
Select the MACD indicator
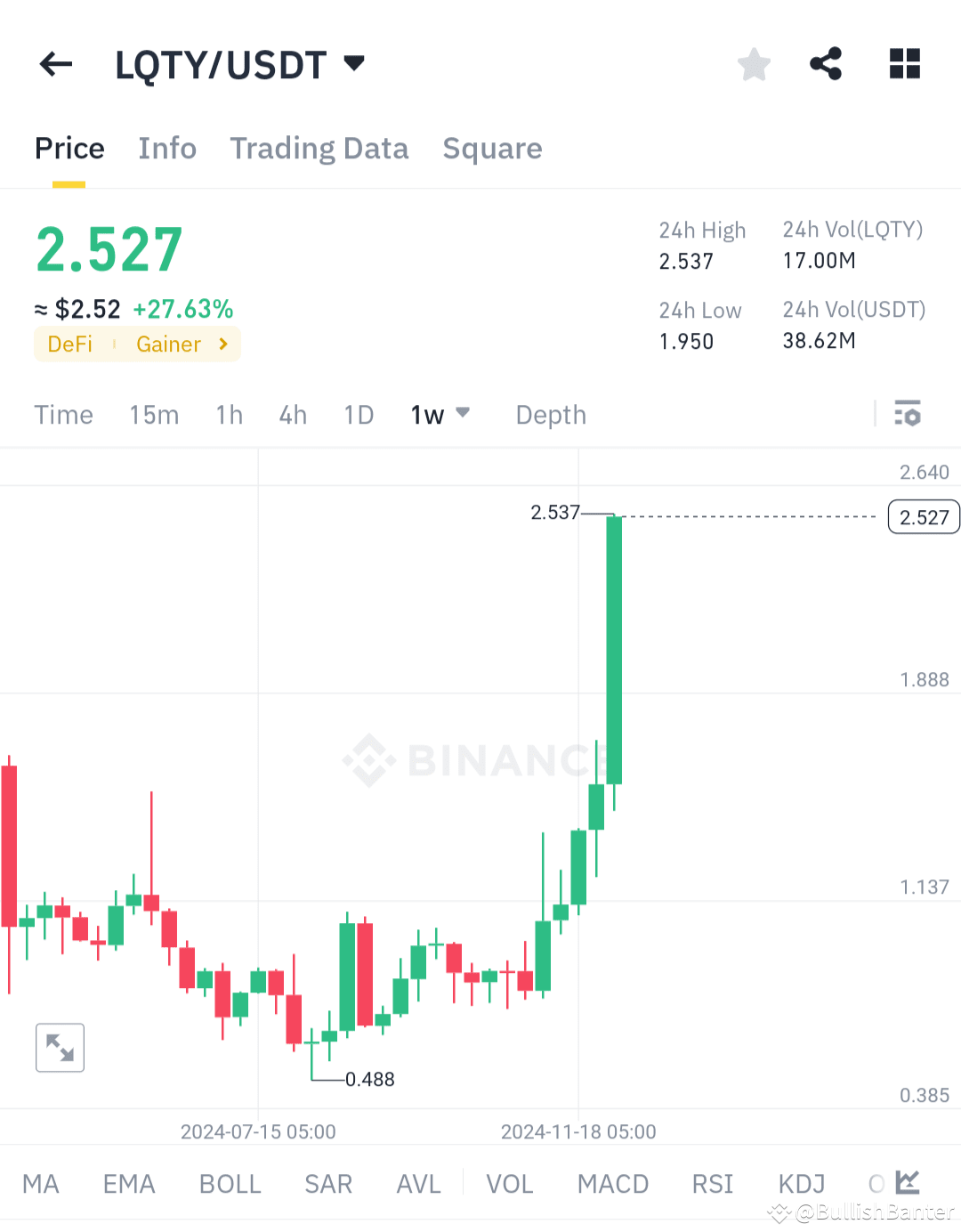click(x=613, y=1184)
